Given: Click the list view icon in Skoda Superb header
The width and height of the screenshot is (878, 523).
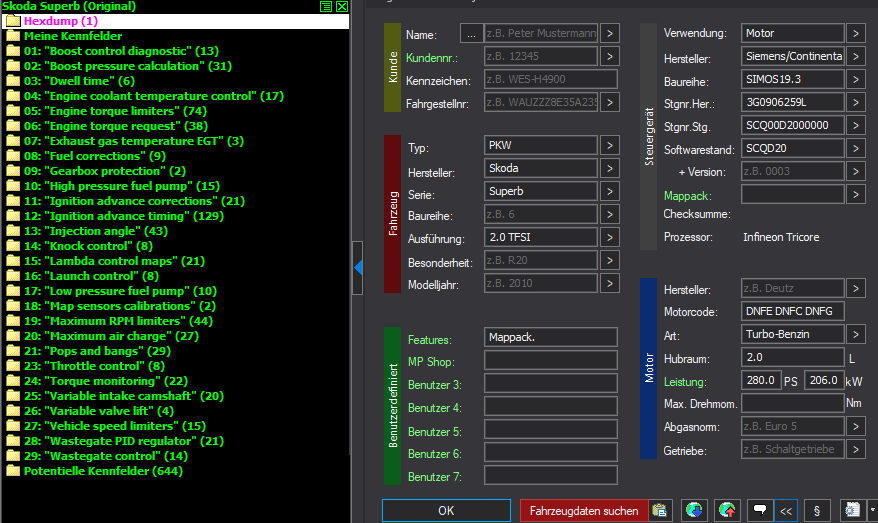Looking at the screenshot, I should (x=326, y=6).
